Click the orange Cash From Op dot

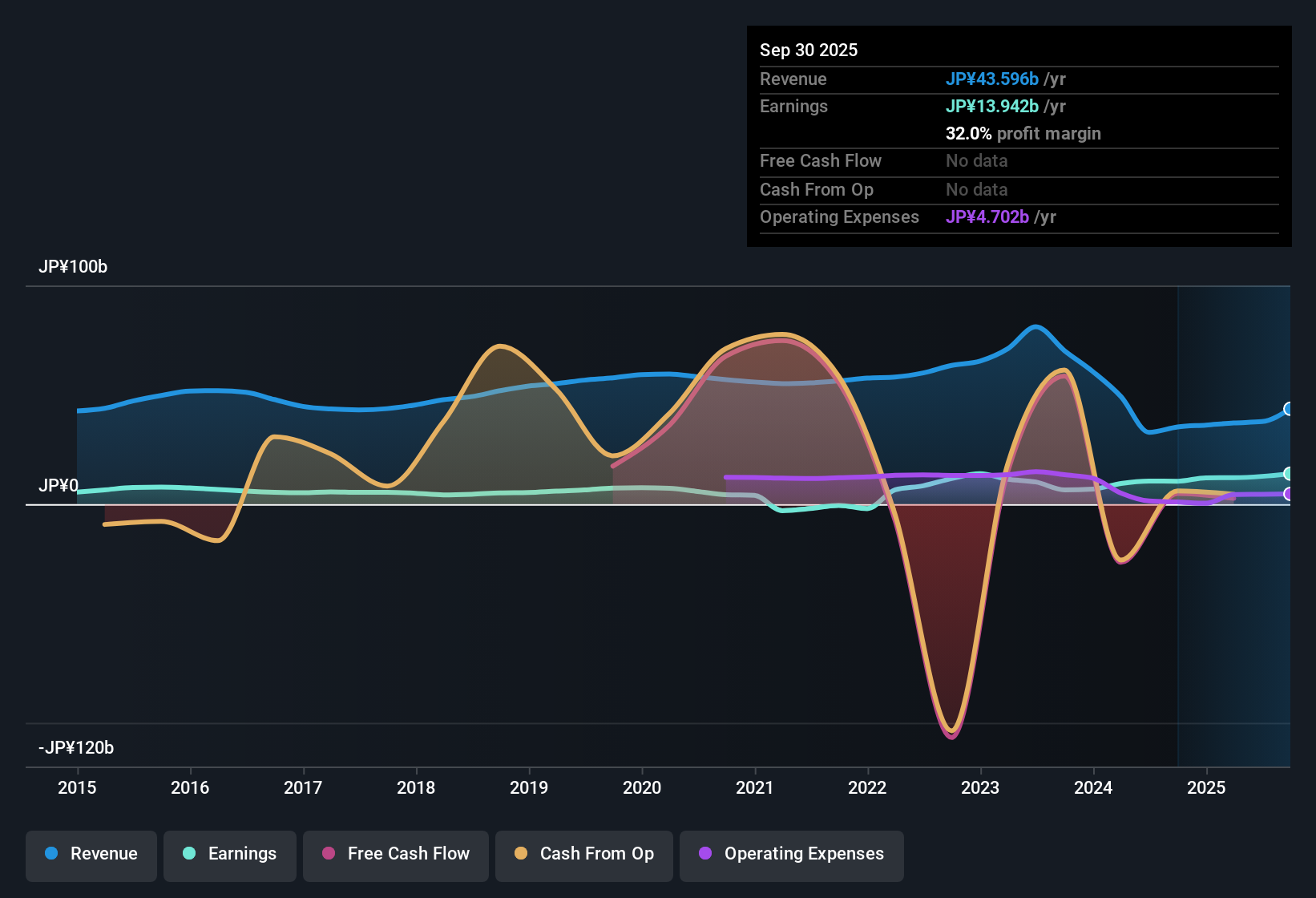point(521,854)
